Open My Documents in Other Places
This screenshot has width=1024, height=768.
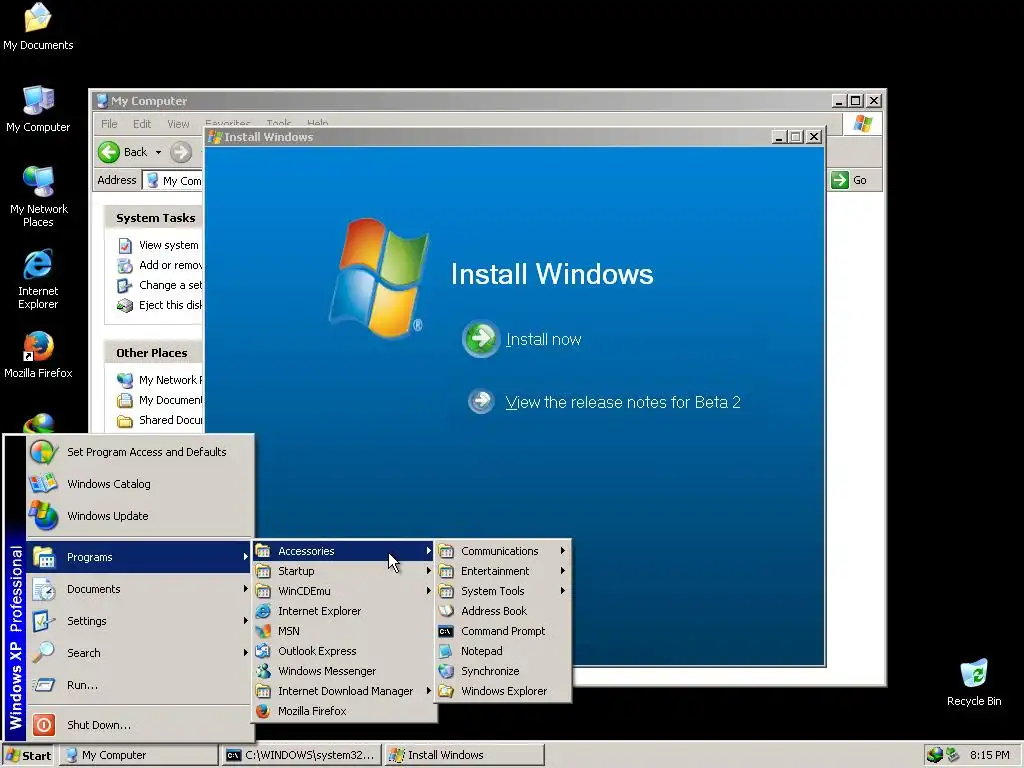(x=159, y=400)
